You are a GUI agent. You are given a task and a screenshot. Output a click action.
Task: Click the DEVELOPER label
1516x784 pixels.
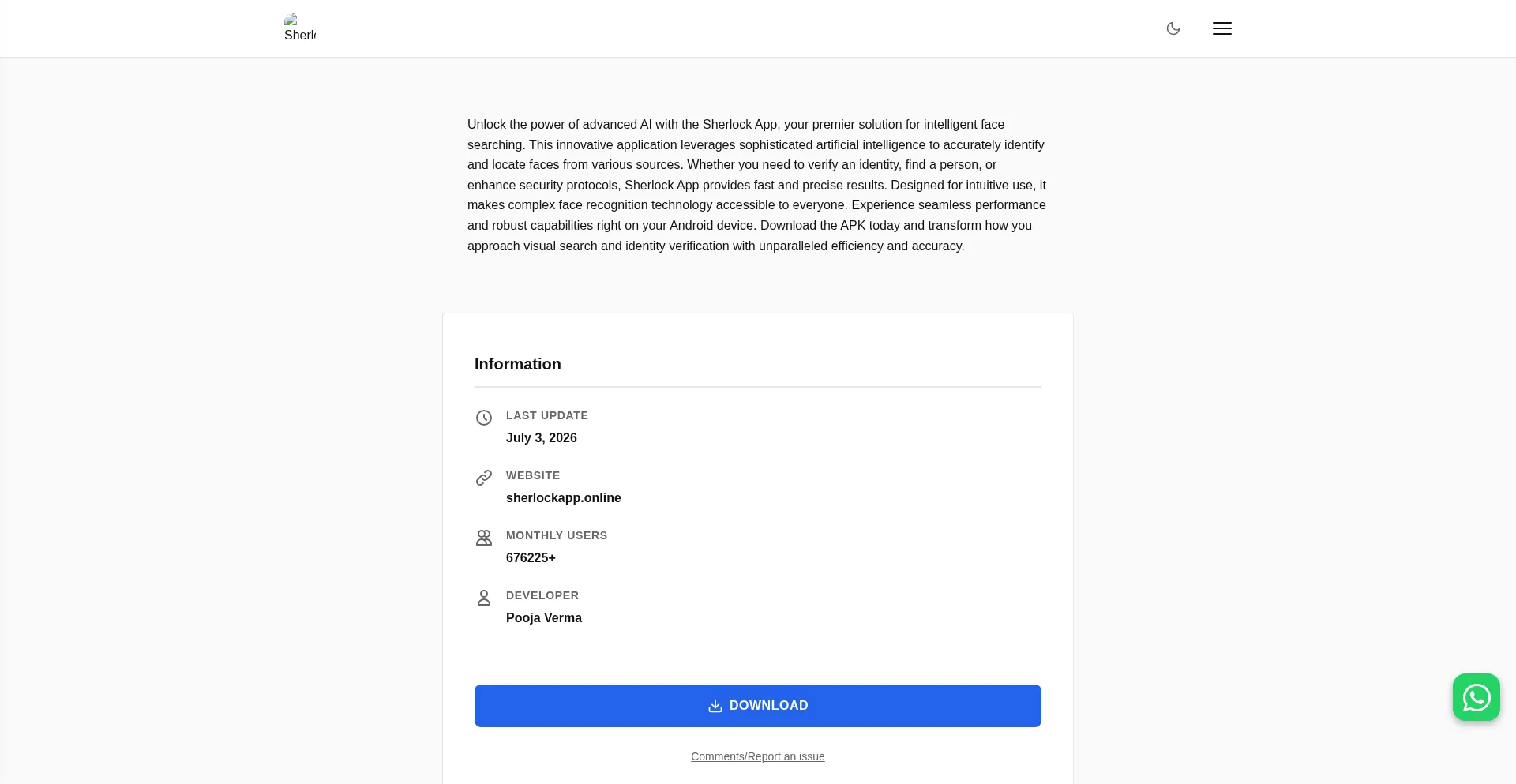(x=542, y=595)
